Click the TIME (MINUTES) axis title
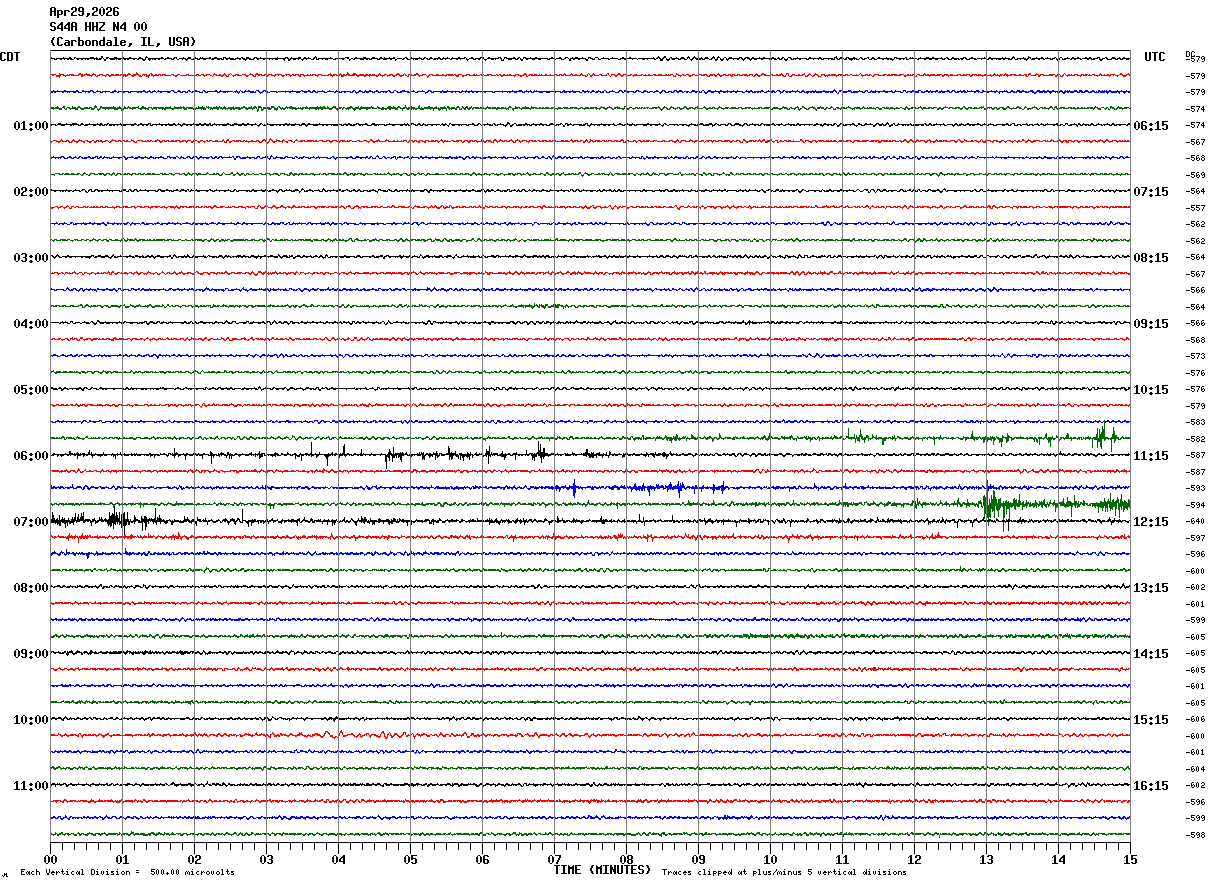1210x886 pixels. coord(602,870)
